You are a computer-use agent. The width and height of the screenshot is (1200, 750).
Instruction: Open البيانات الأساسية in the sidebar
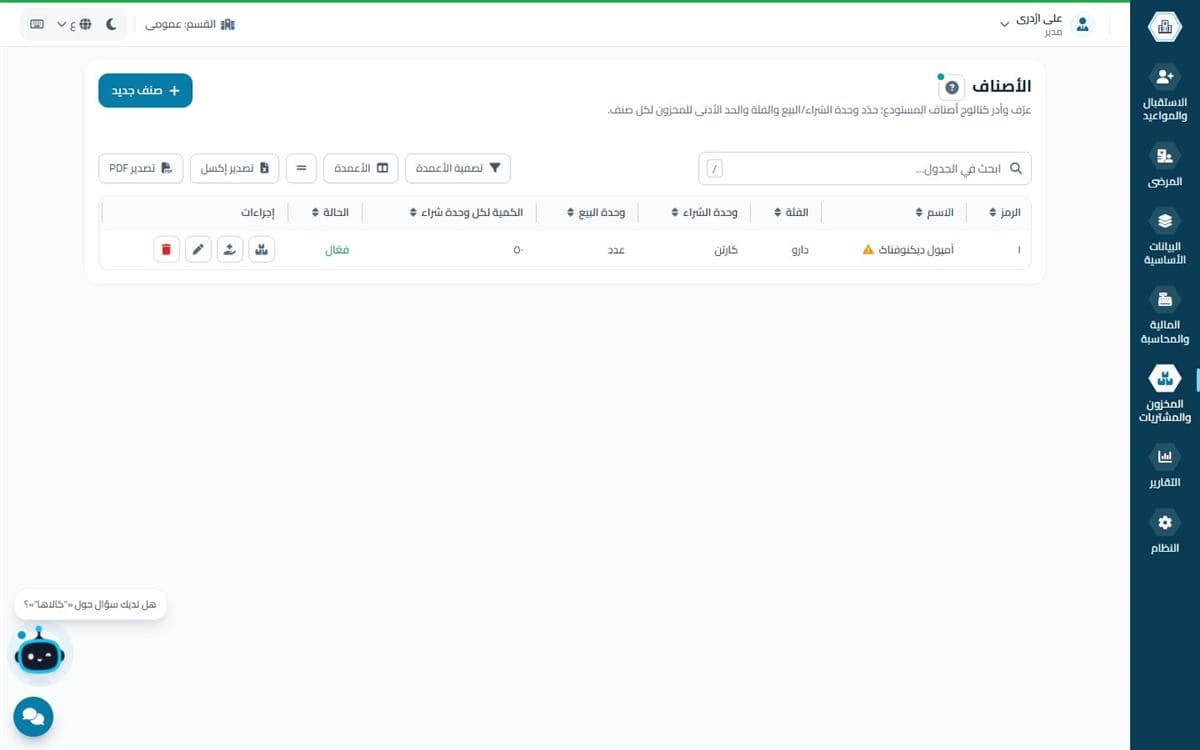coord(1164,237)
